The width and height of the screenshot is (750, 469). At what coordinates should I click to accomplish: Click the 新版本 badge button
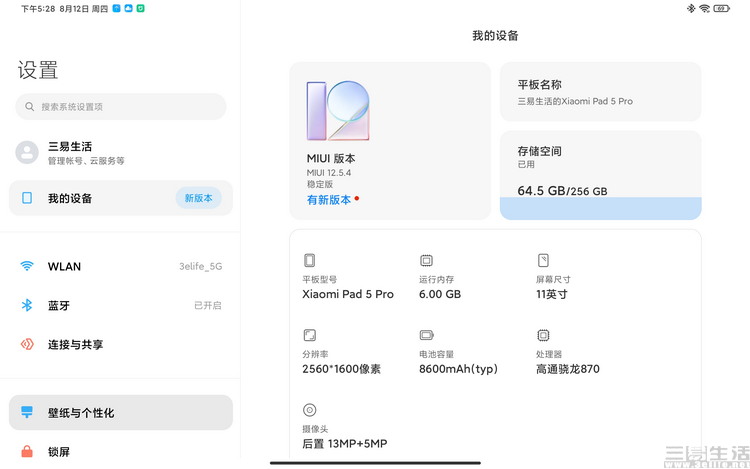pos(199,198)
